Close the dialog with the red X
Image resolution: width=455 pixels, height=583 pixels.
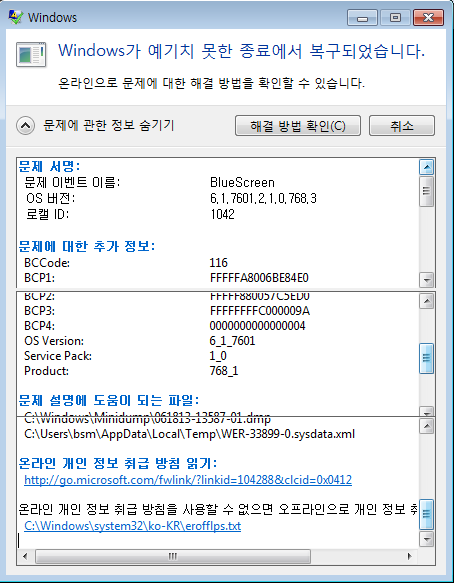428,17
